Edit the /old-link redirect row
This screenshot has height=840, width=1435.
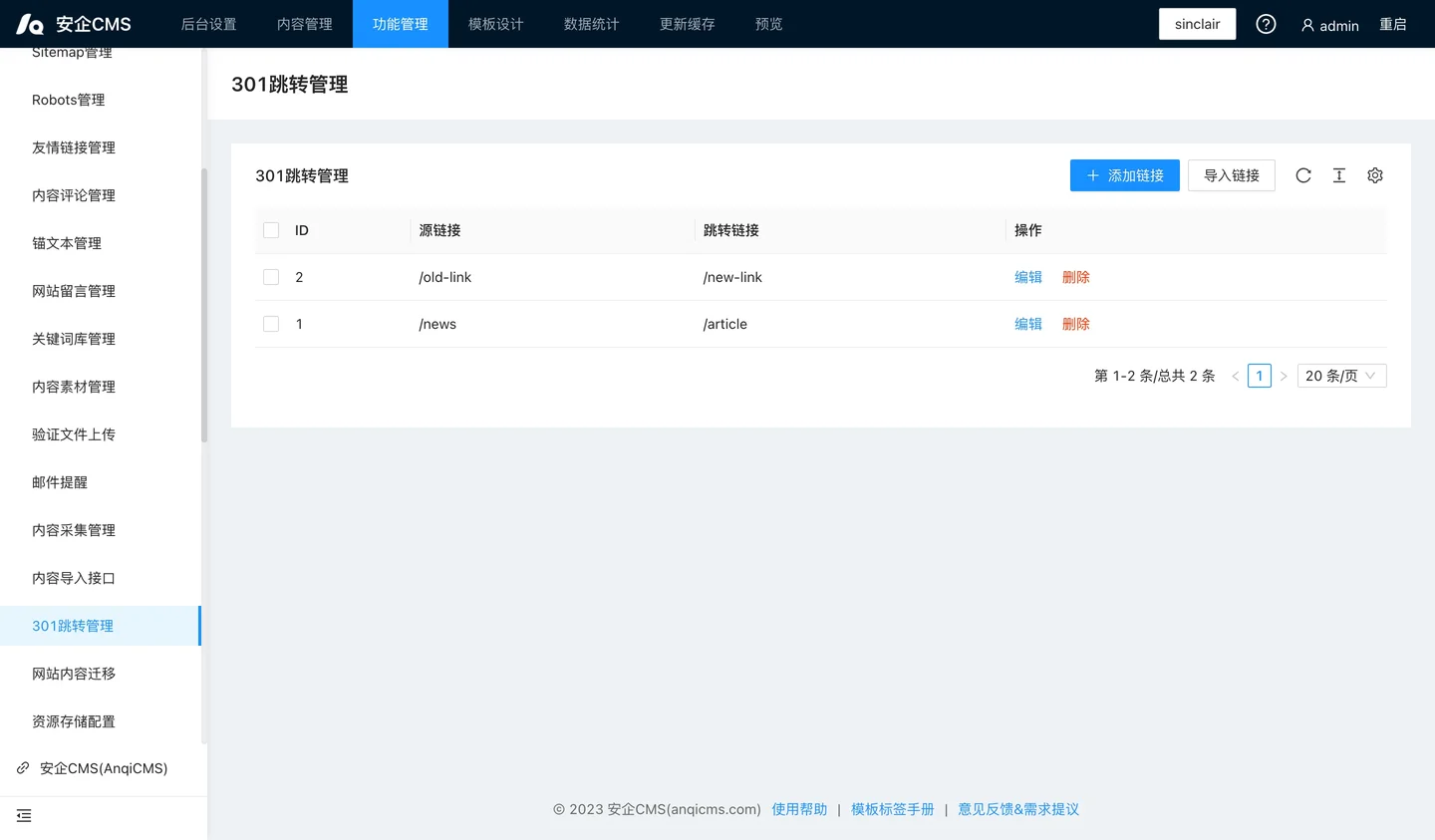pos(1028,277)
